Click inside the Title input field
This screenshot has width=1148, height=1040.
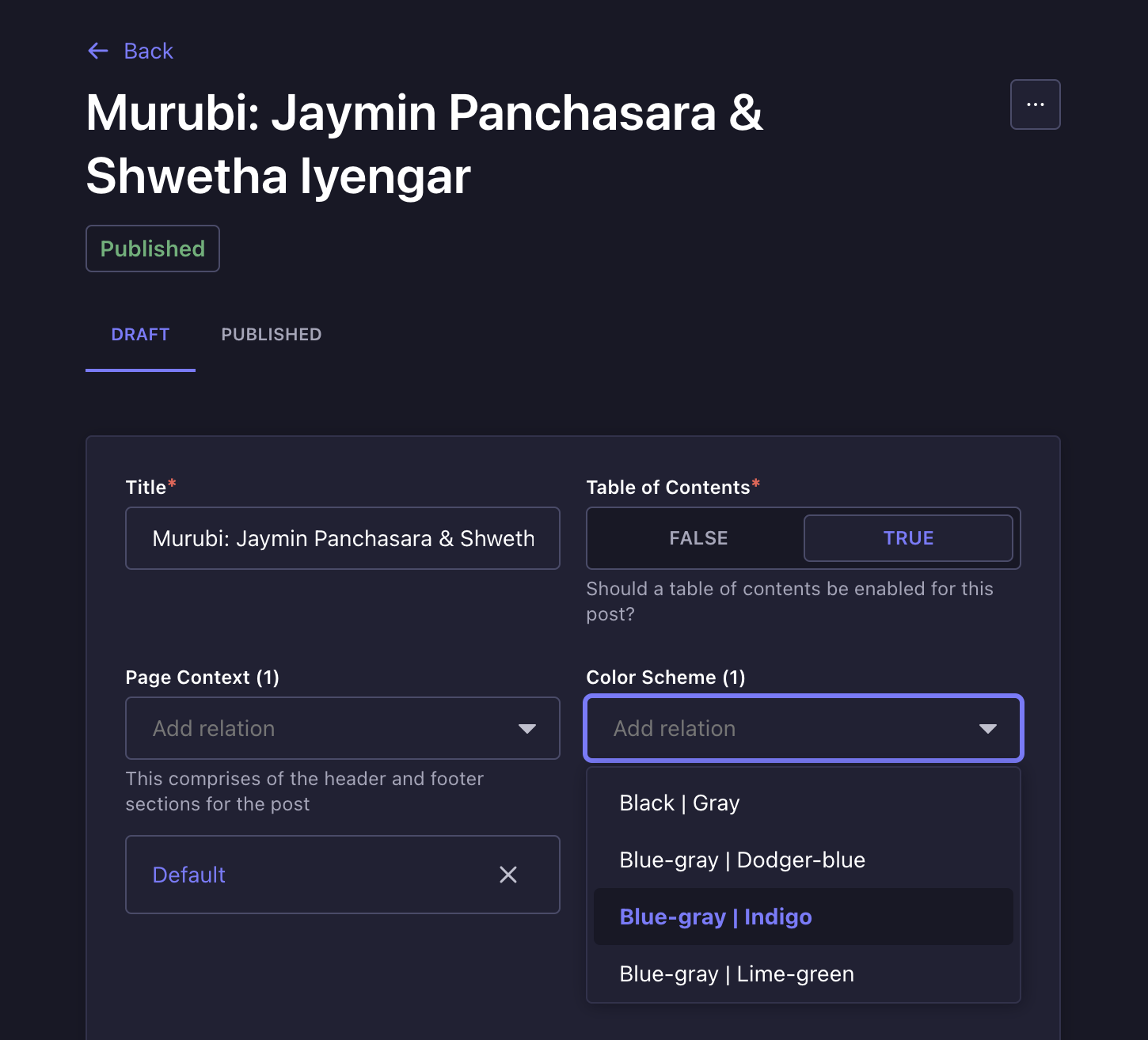pos(342,538)
